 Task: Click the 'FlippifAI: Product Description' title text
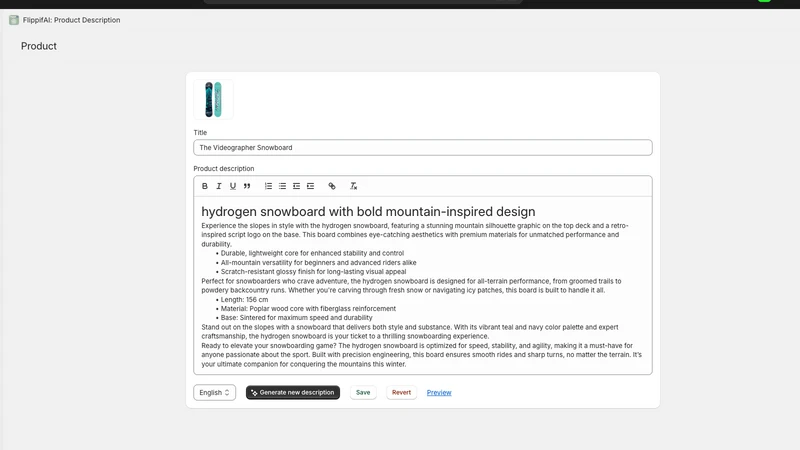tap(71, 20)
